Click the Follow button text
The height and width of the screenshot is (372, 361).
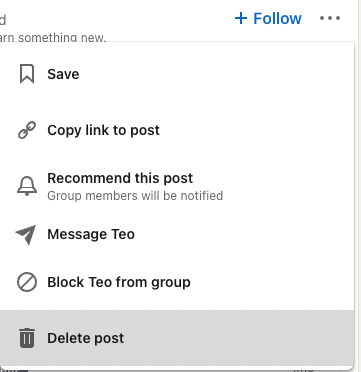(277, 18)
